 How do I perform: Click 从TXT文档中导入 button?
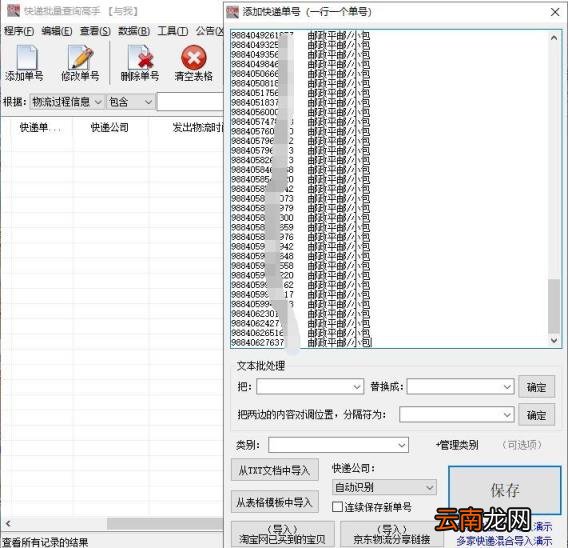click(275, 470)
